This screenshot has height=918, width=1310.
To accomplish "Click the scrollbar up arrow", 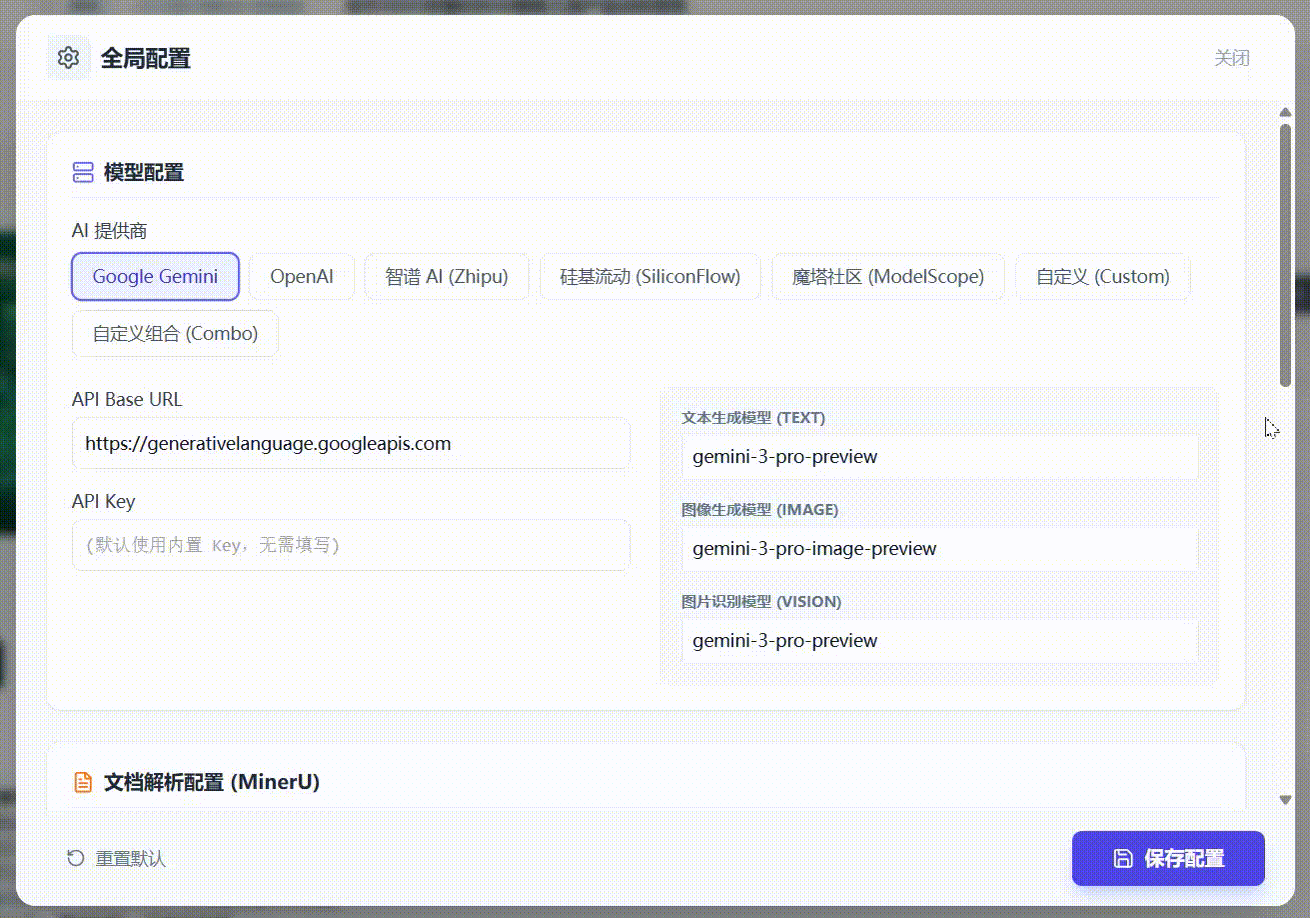I will [1285, 112].
